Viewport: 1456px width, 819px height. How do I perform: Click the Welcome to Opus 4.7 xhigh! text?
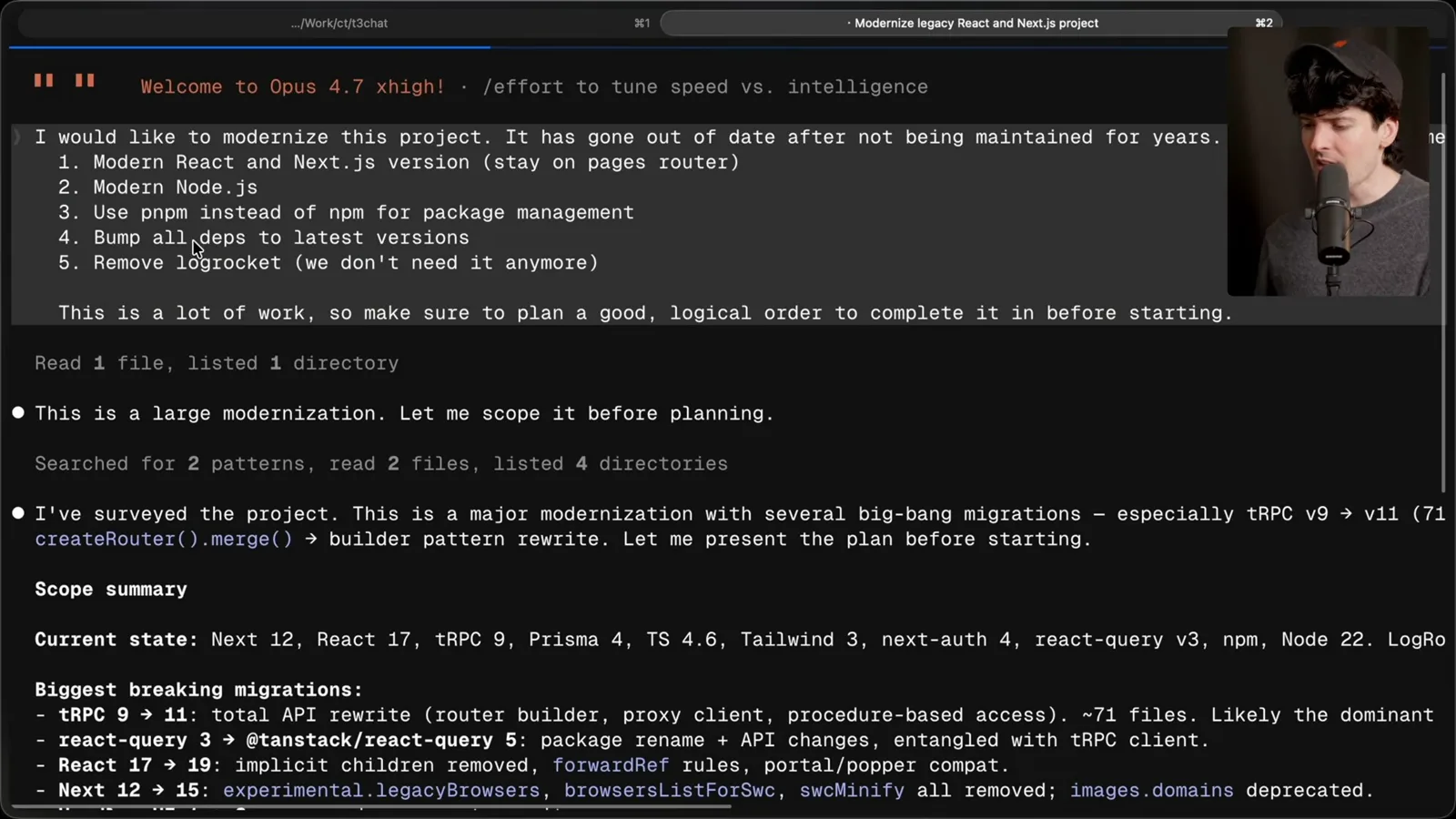click(292, 86)
